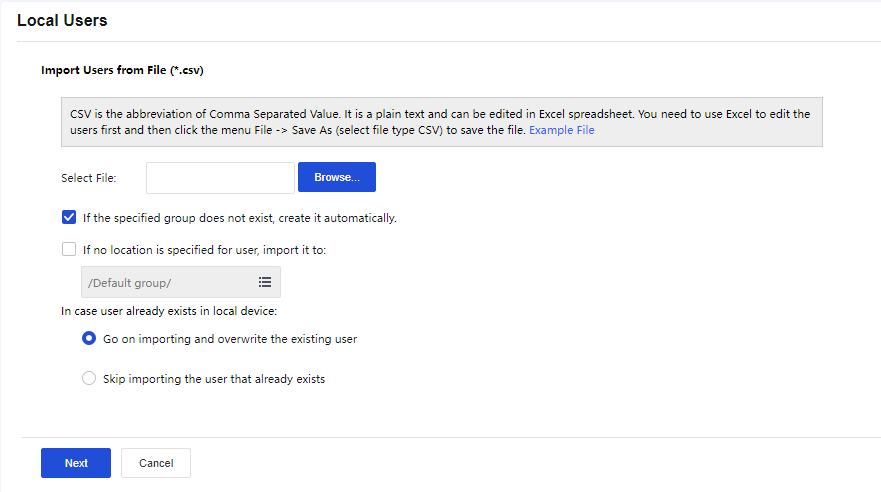This screenshot has height=492, width=881.
Task: Click 'If the specified group does not exist' label
Action: pyautogui.click(x=240, y=218)
